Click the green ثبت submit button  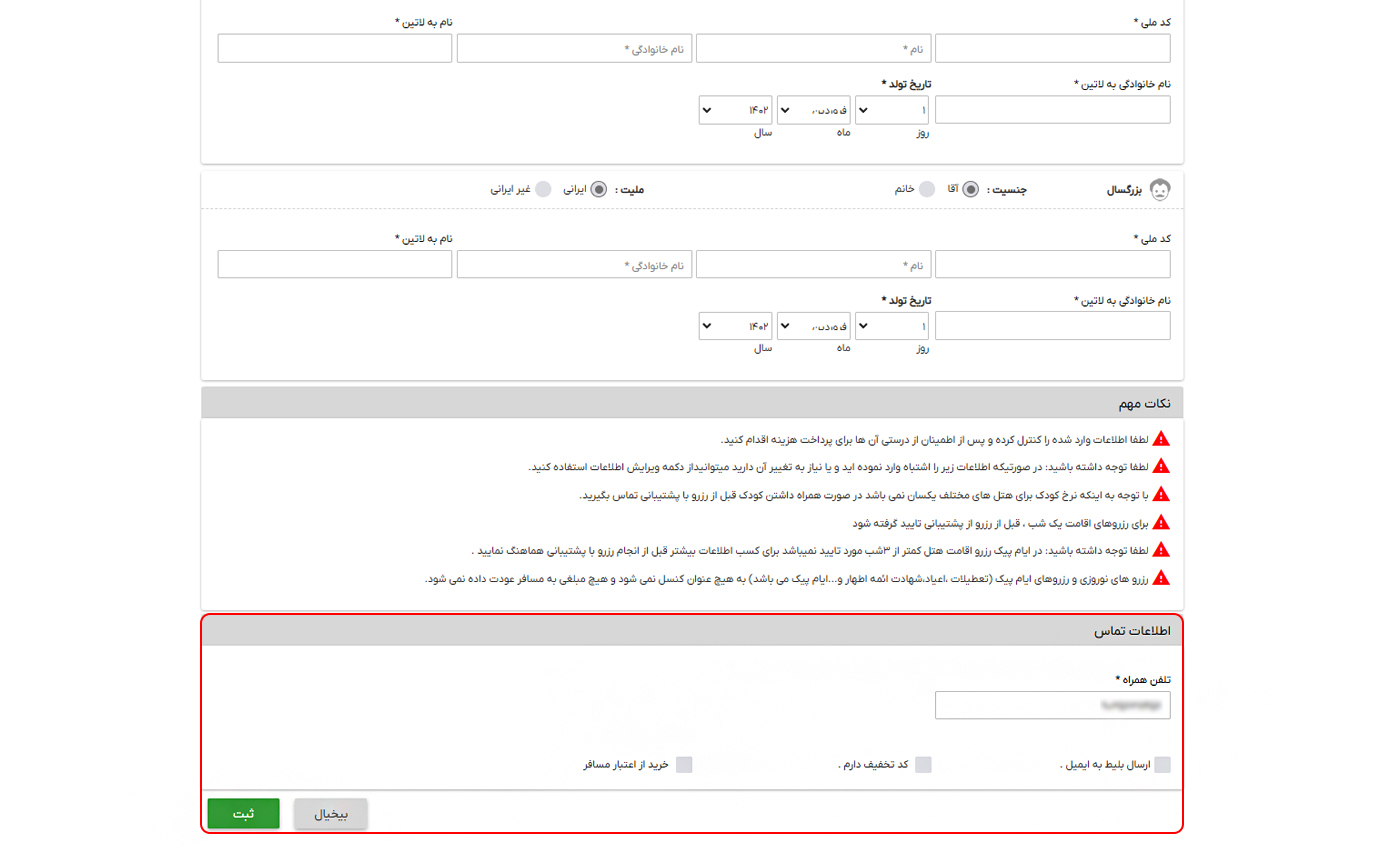(243, 813)
